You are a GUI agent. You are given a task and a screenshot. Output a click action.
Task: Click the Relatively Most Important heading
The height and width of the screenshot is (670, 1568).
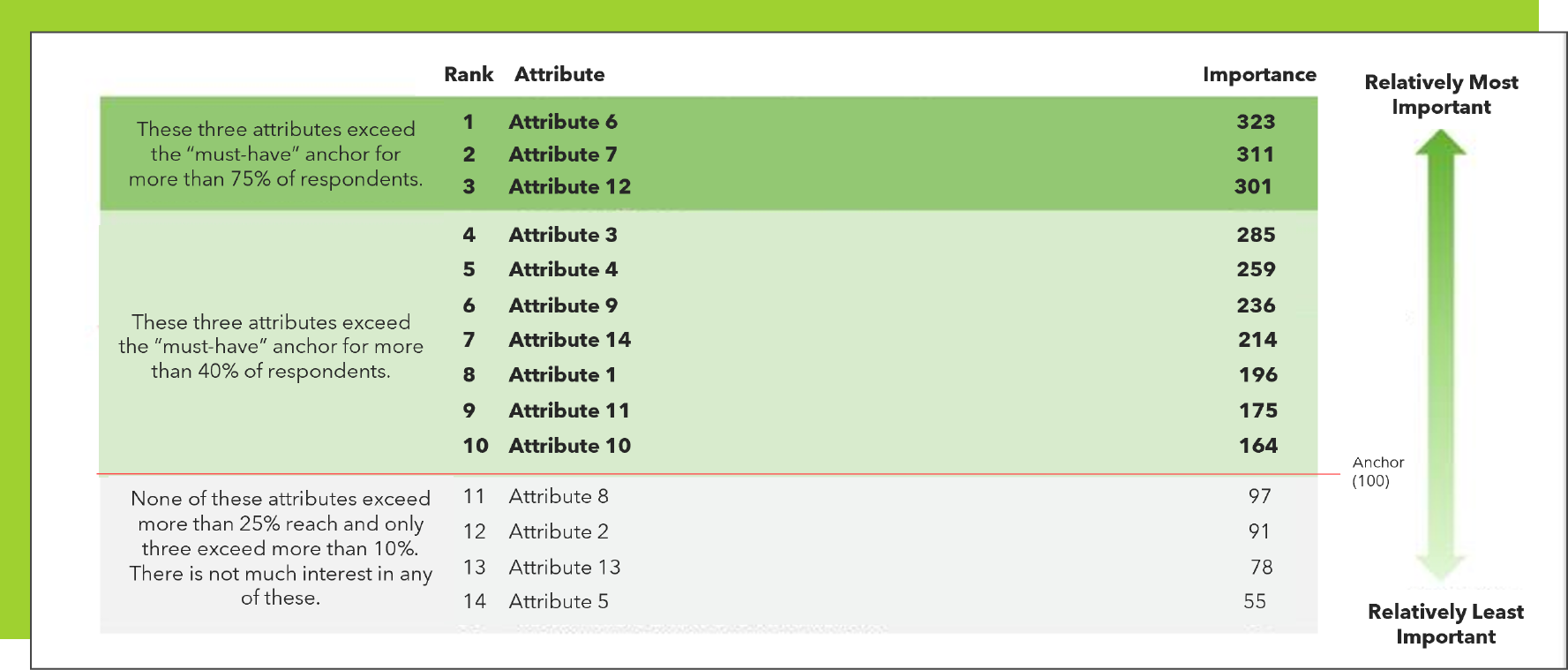pyautogui.click(x=1440, y=94)
